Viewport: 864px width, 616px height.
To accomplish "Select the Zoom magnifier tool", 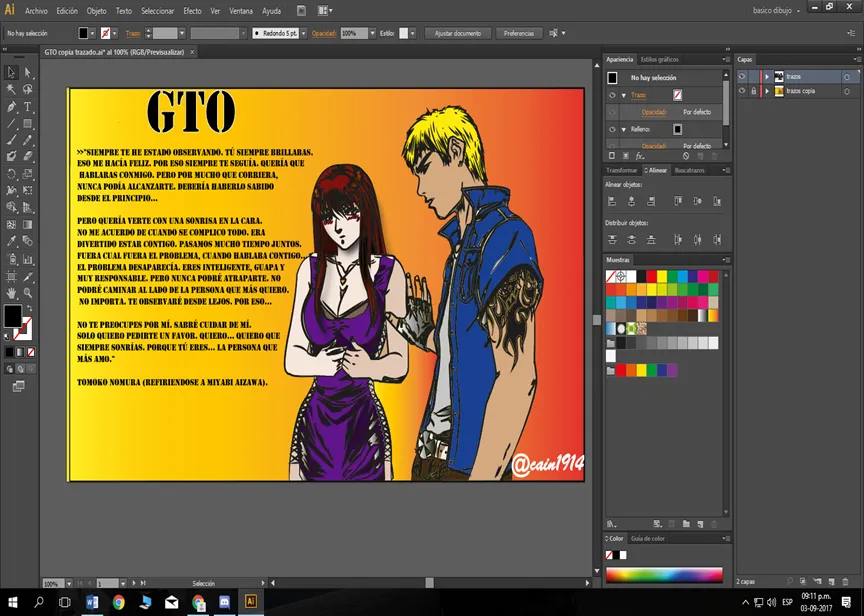I will [28, 293].
